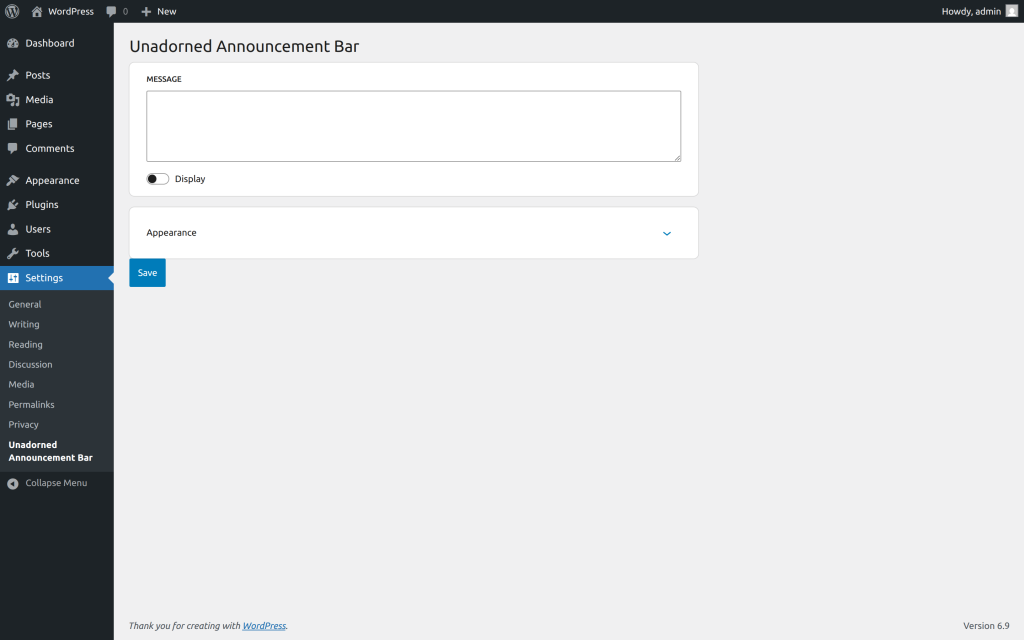This screenshot has height=640, width=1024.
Task: Click the Dashboard gauge icon
Action: pyautogui.click(x=13, y=44)
